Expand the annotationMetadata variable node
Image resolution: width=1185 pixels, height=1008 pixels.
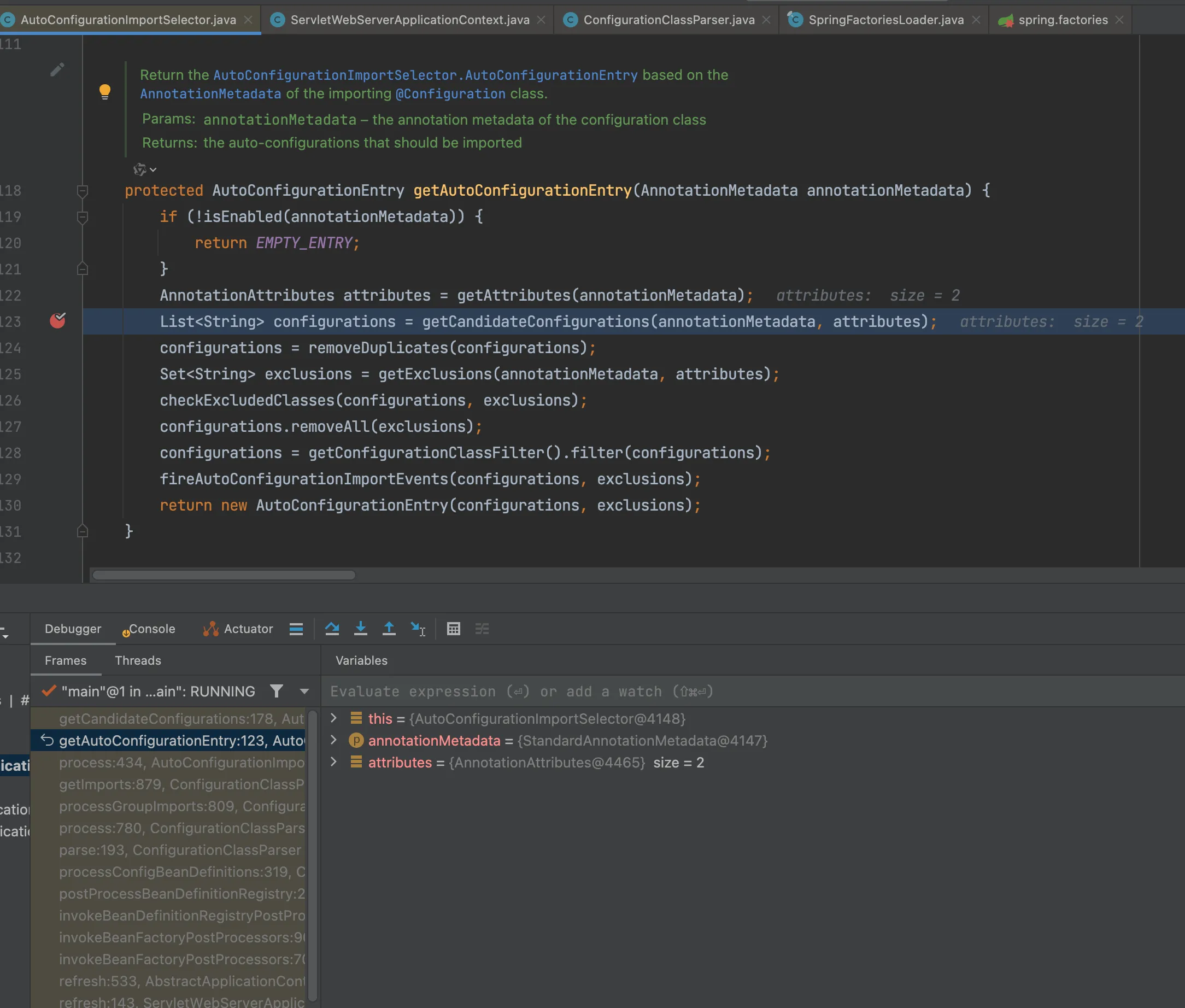[333, 740]
